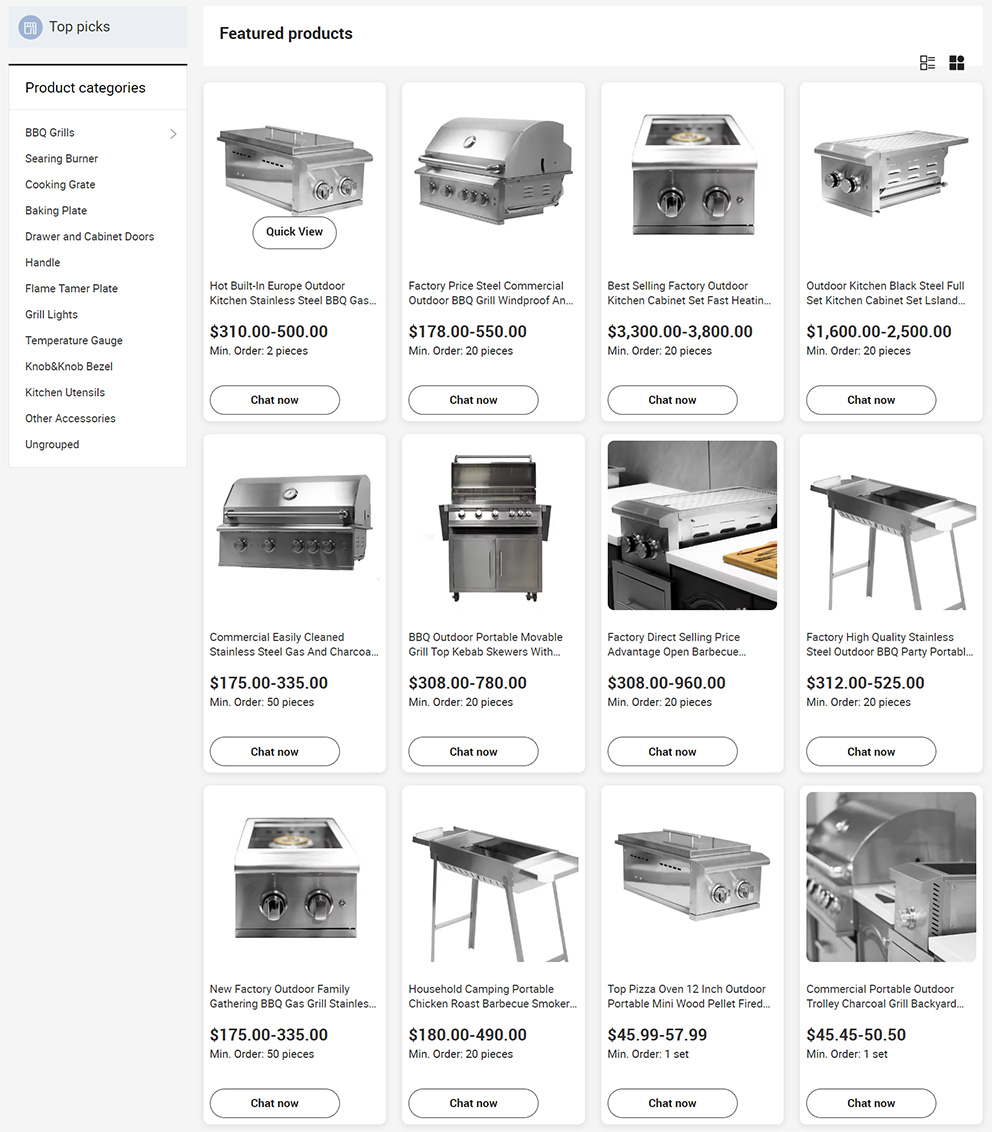
Task: Click Quick View on the first product
Action: pos(295,232)
